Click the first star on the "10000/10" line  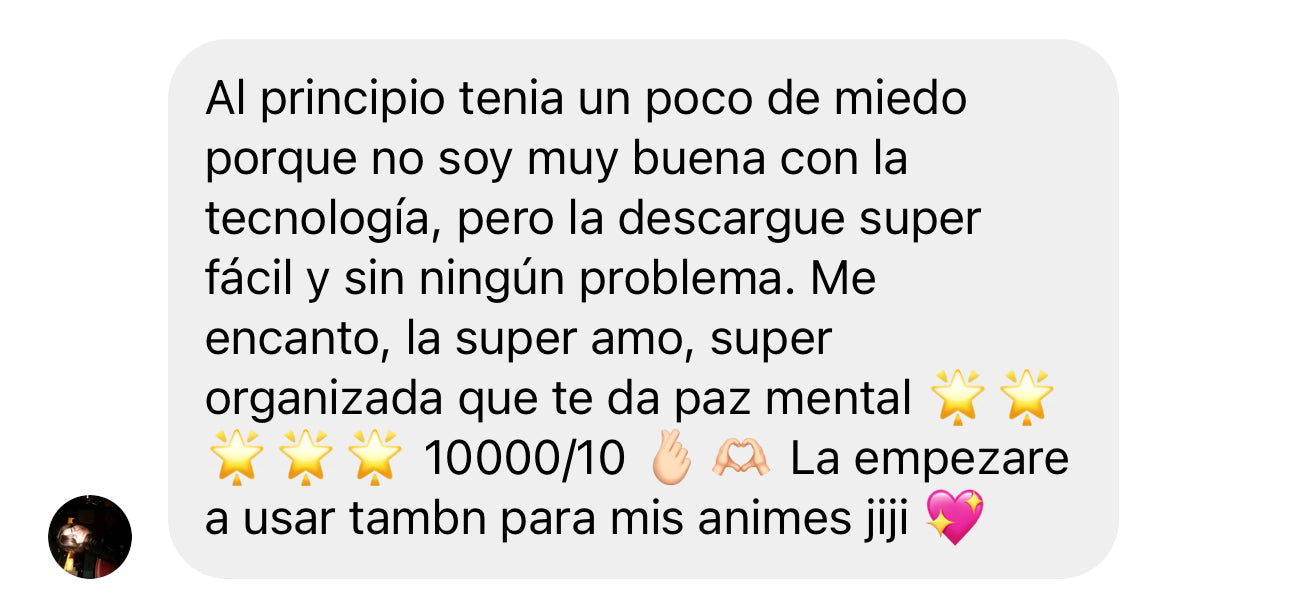(236, 459)
